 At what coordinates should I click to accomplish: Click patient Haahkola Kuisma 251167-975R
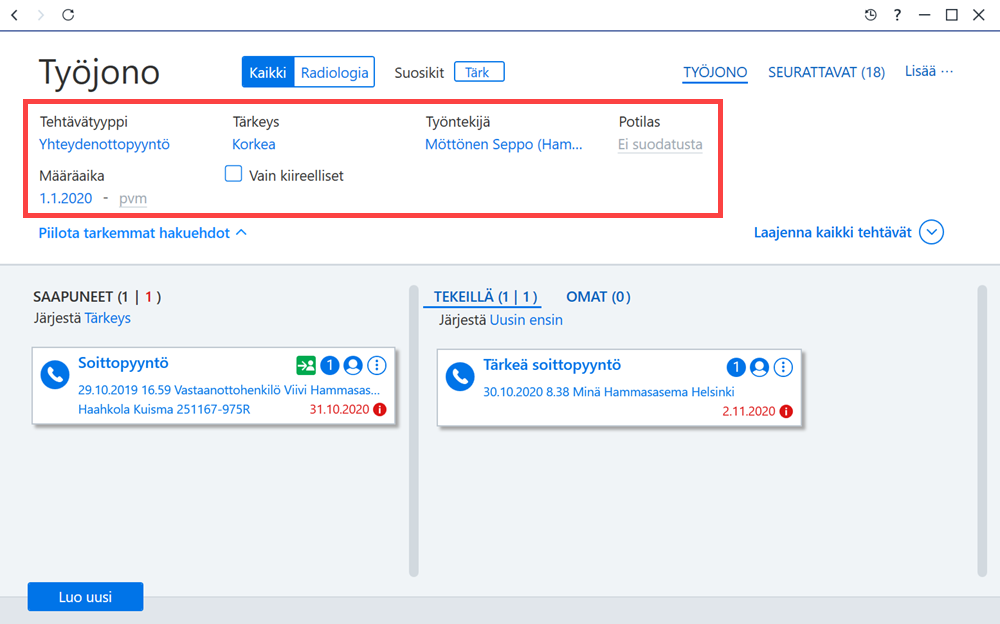(164, 410)
